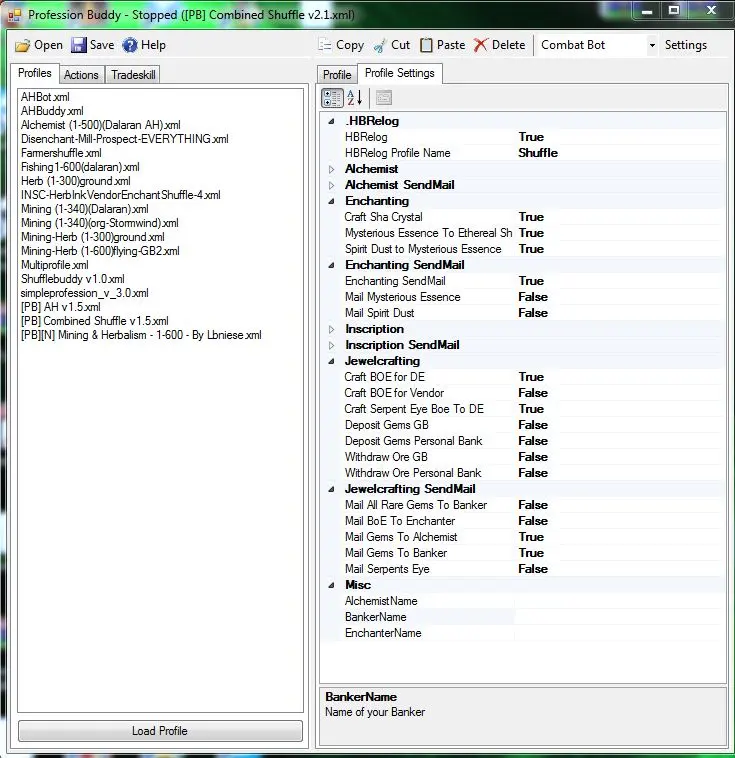The image size is (735, 758).
Task: Click the Paste clipboard icon
Action: click(x=427, y=45)
